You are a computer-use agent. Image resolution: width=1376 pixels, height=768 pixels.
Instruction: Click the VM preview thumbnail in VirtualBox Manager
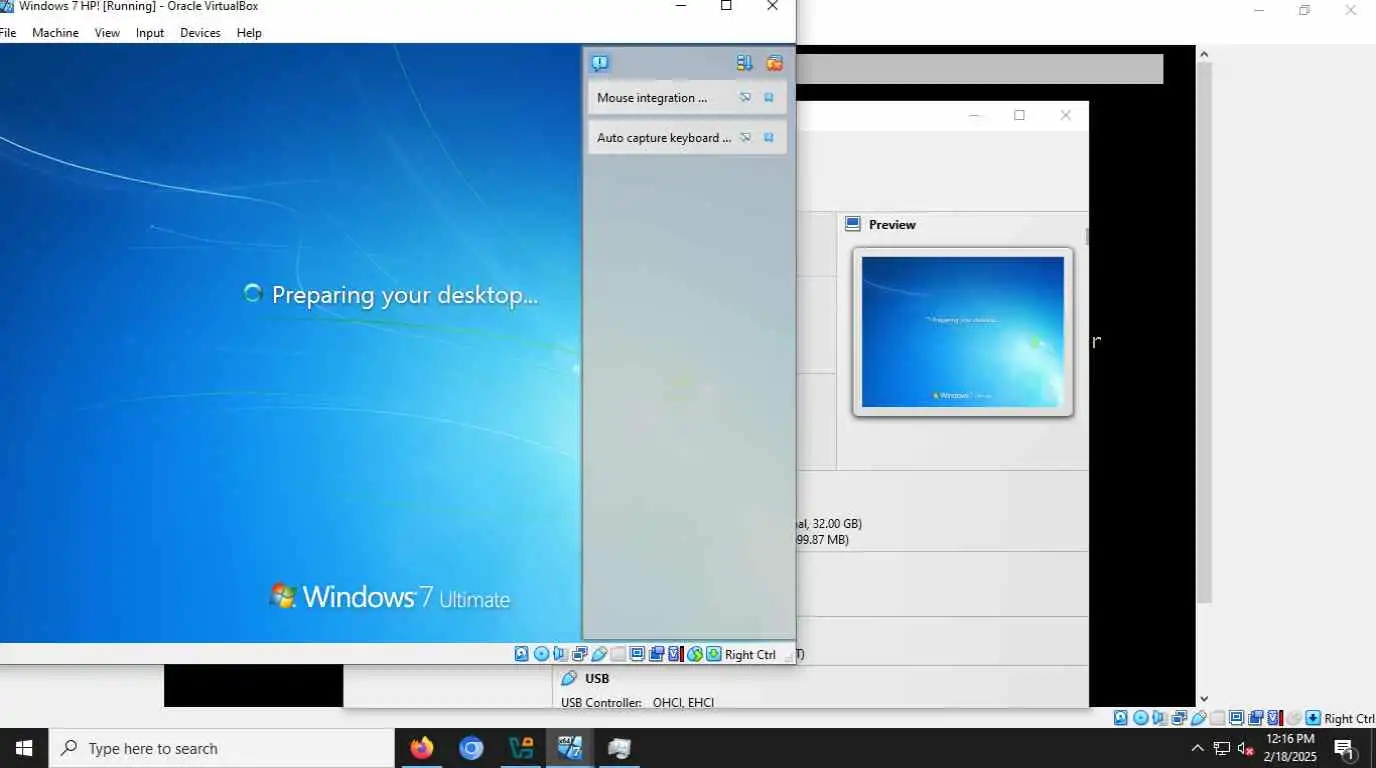tap(963, 332)
